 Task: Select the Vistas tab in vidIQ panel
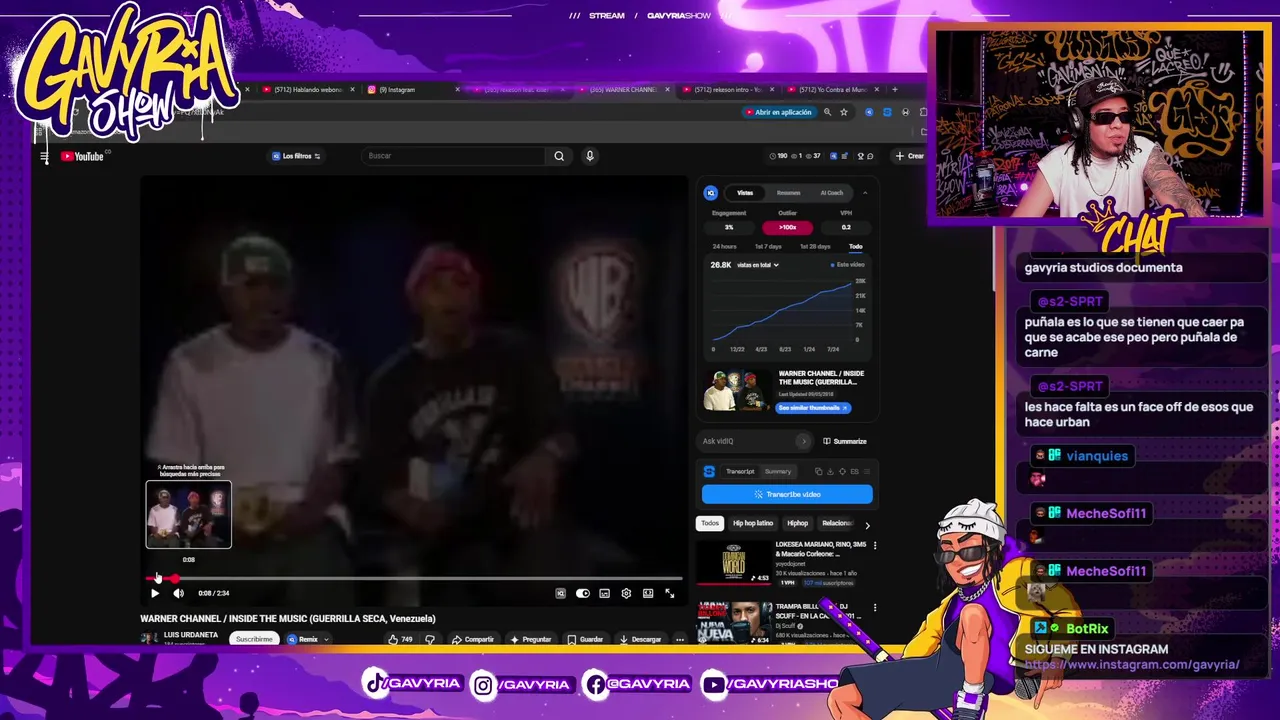(x=745, y=193)
